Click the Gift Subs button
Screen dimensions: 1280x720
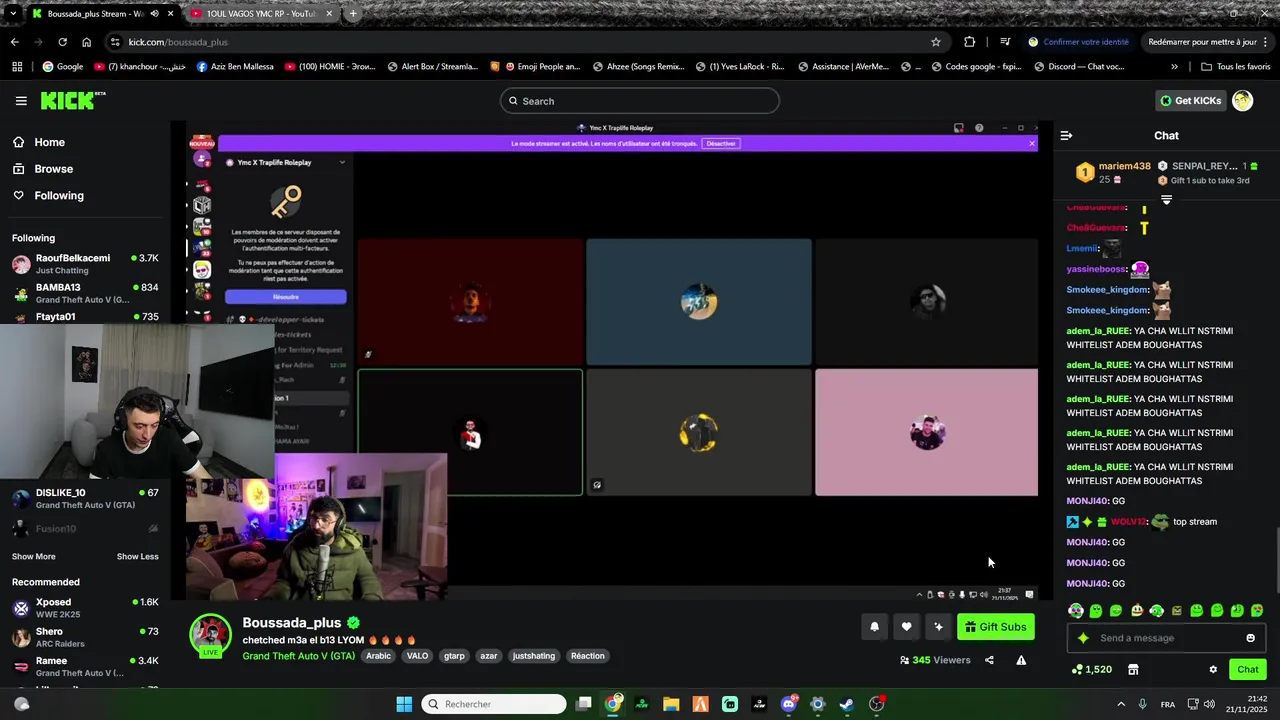click(x=996, y=627)
